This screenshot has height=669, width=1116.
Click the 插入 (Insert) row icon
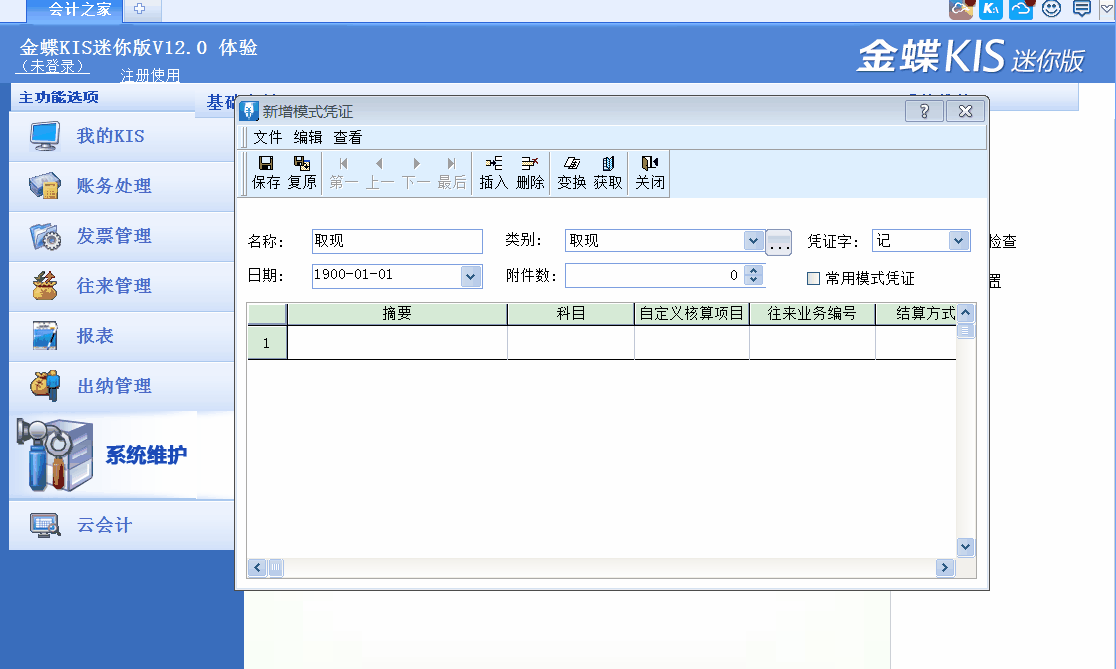(x=493, y=172)
